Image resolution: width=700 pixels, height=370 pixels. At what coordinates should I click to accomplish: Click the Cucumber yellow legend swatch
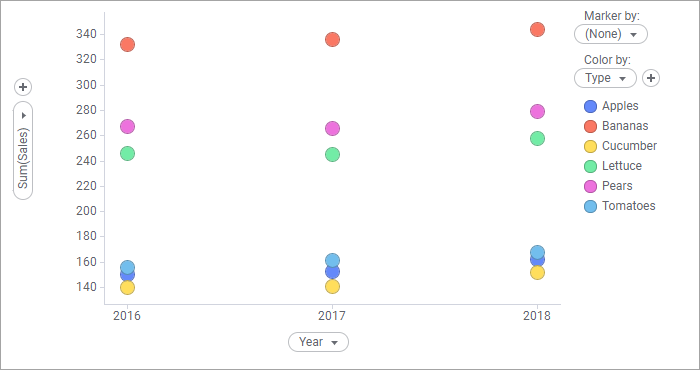[x=591, y=146]
